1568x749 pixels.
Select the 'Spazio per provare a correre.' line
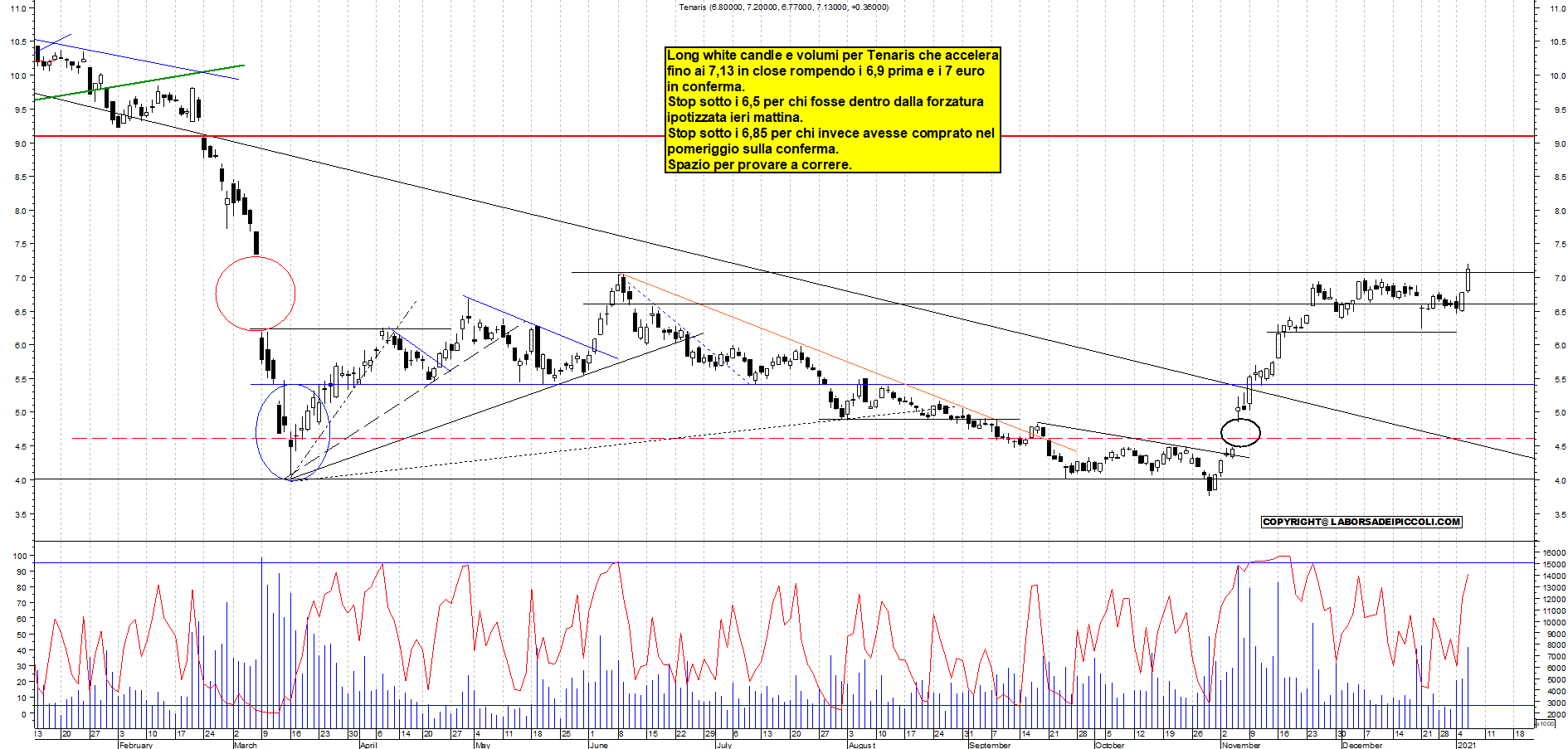(x=759, y=164)
